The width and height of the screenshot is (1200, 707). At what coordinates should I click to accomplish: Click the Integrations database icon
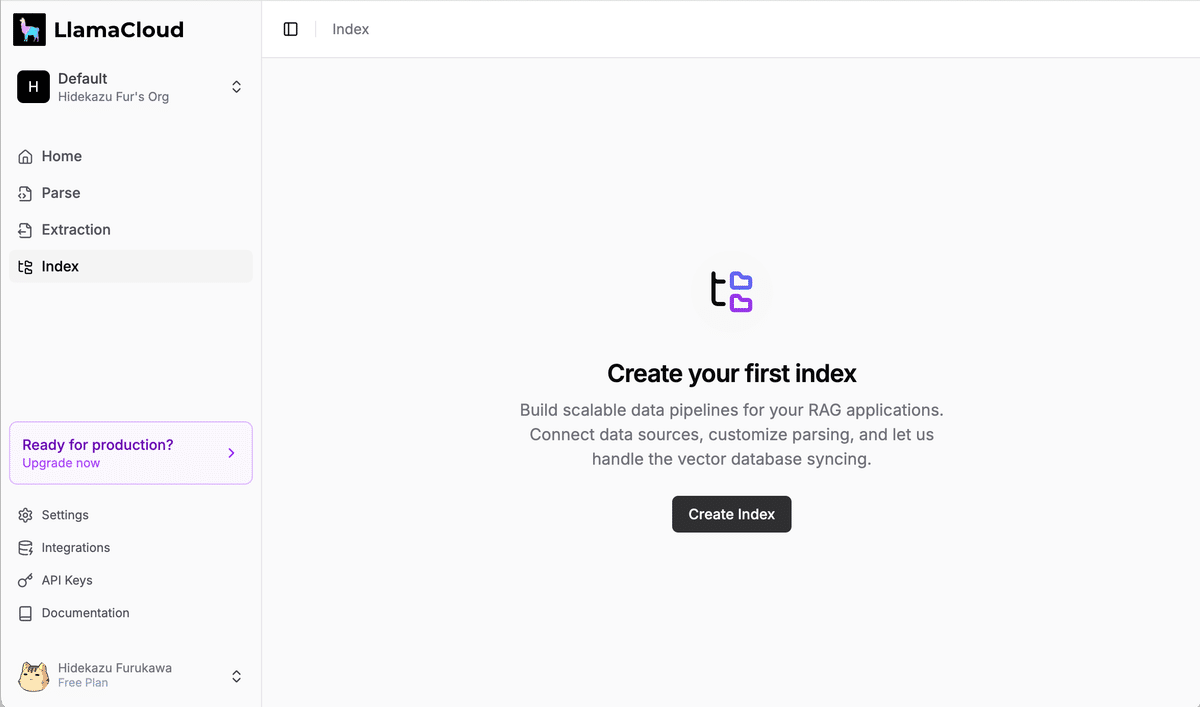pos(26,548)
